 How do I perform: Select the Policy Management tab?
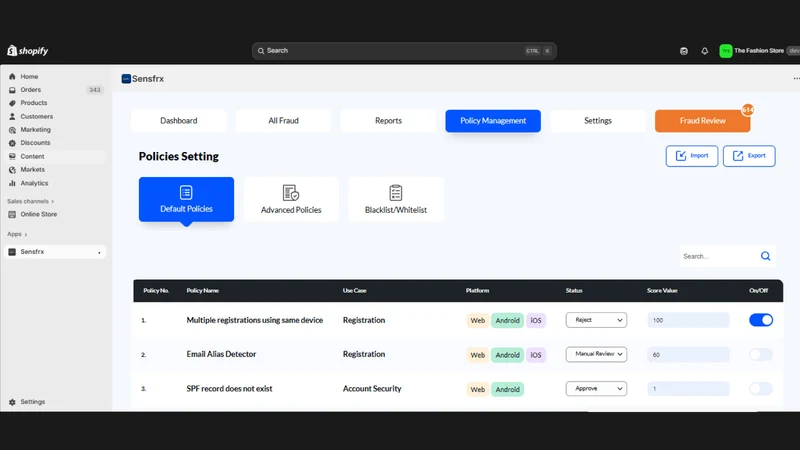(x=493, y=121)
